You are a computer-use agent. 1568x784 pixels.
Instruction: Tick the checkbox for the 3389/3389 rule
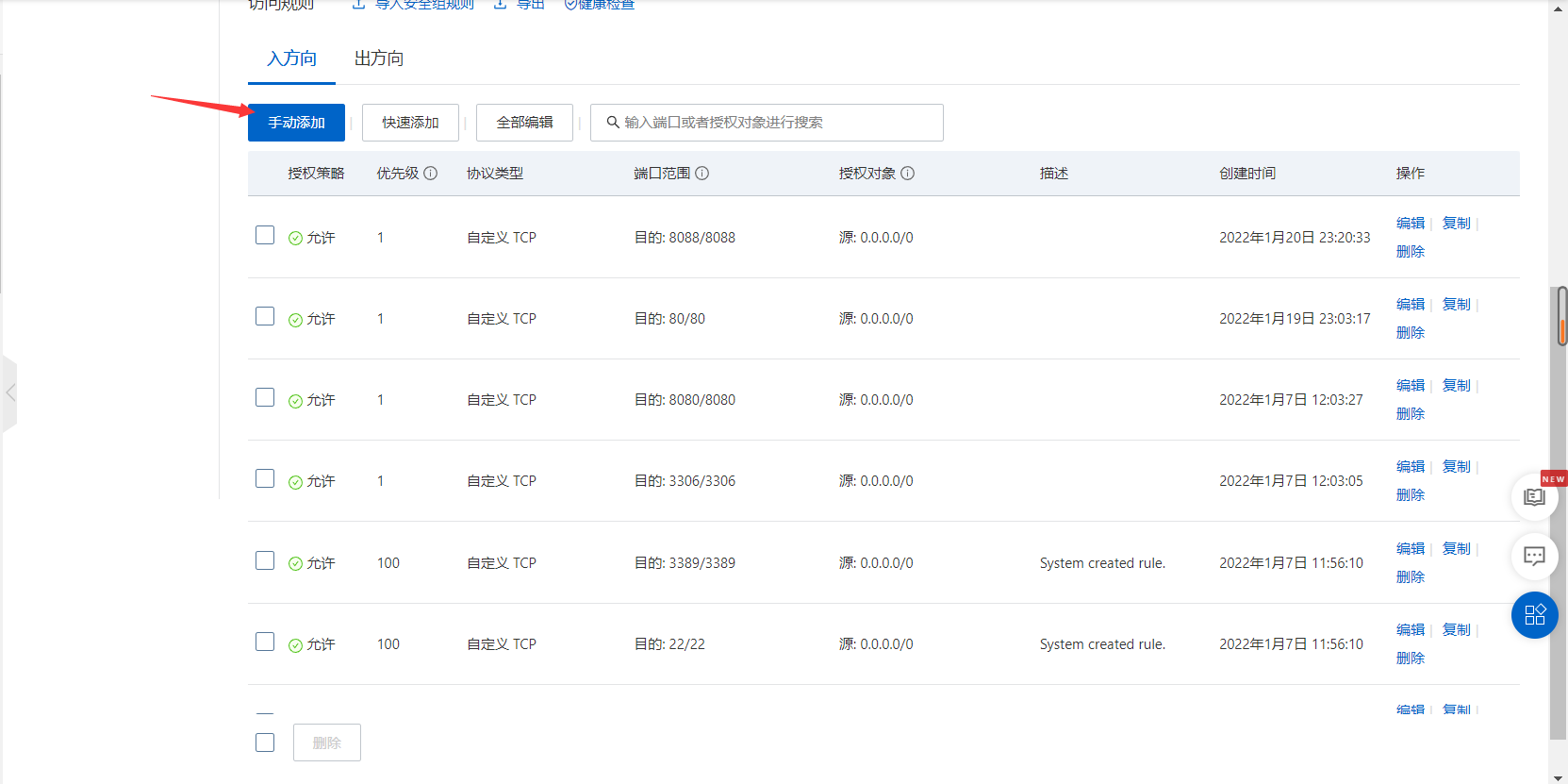pos(265,560)
